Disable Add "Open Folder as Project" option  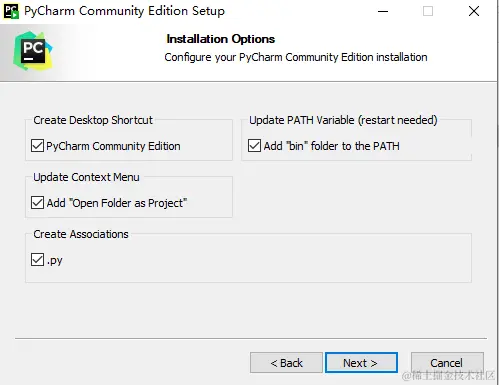click(x=37, y=203)
